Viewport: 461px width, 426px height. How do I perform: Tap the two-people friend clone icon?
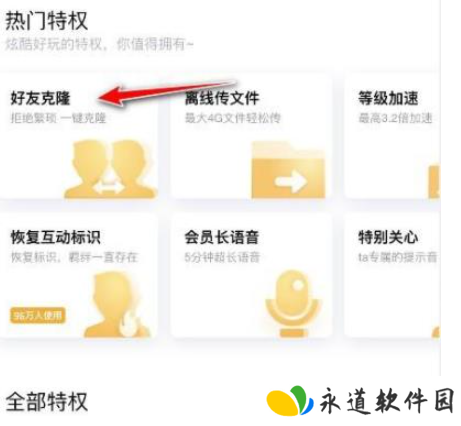110,169
